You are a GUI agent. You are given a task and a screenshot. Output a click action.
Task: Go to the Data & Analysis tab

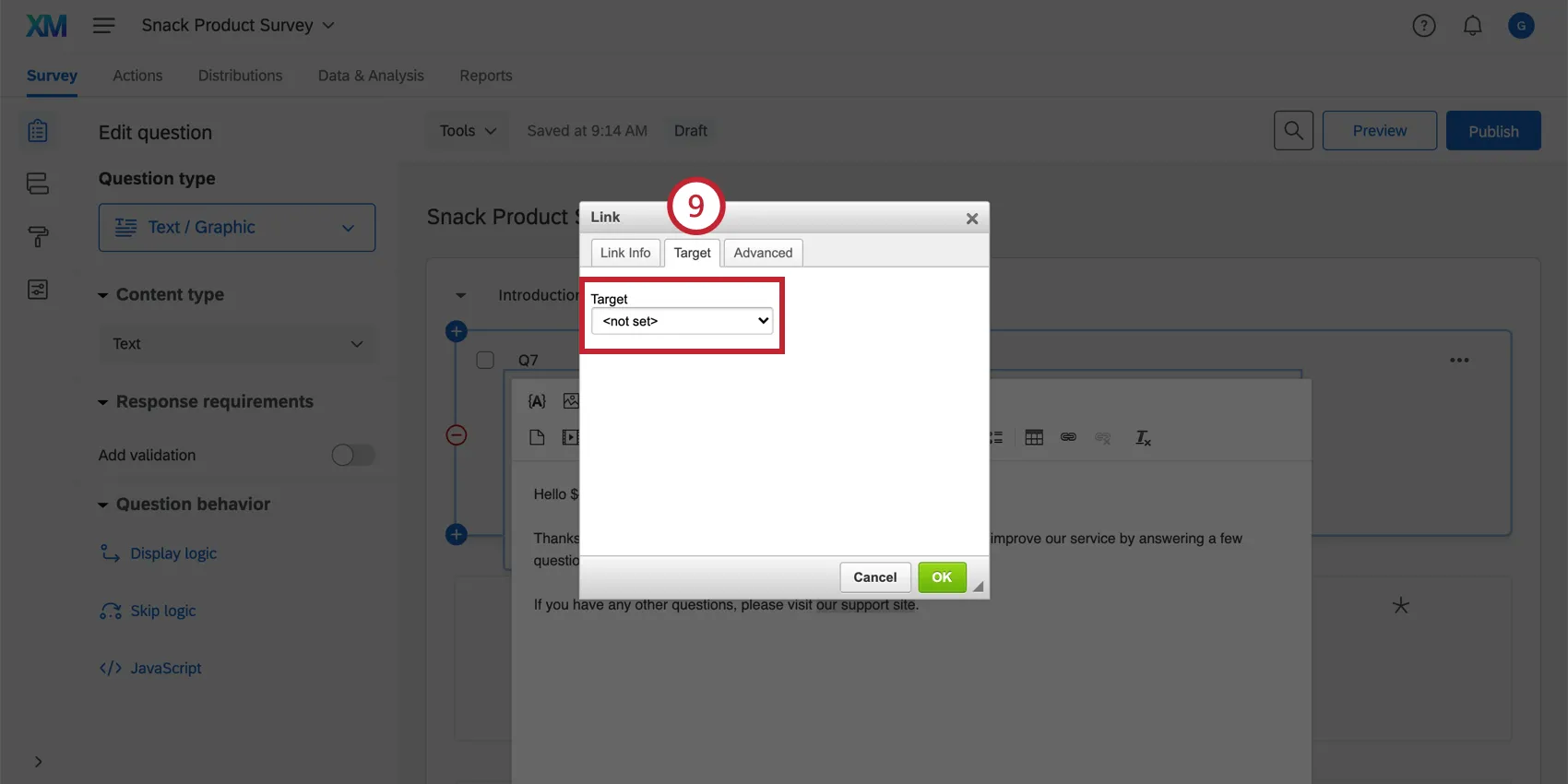coord(371,76)
